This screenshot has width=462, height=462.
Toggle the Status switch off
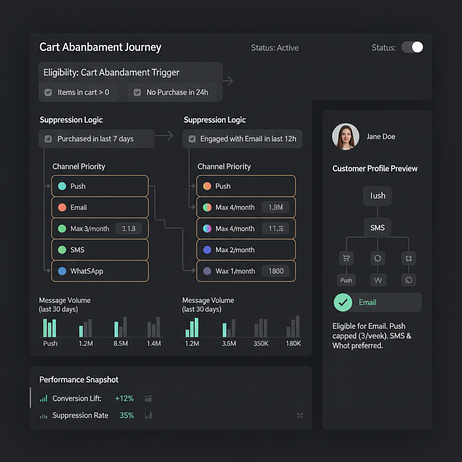pos(412,47)
